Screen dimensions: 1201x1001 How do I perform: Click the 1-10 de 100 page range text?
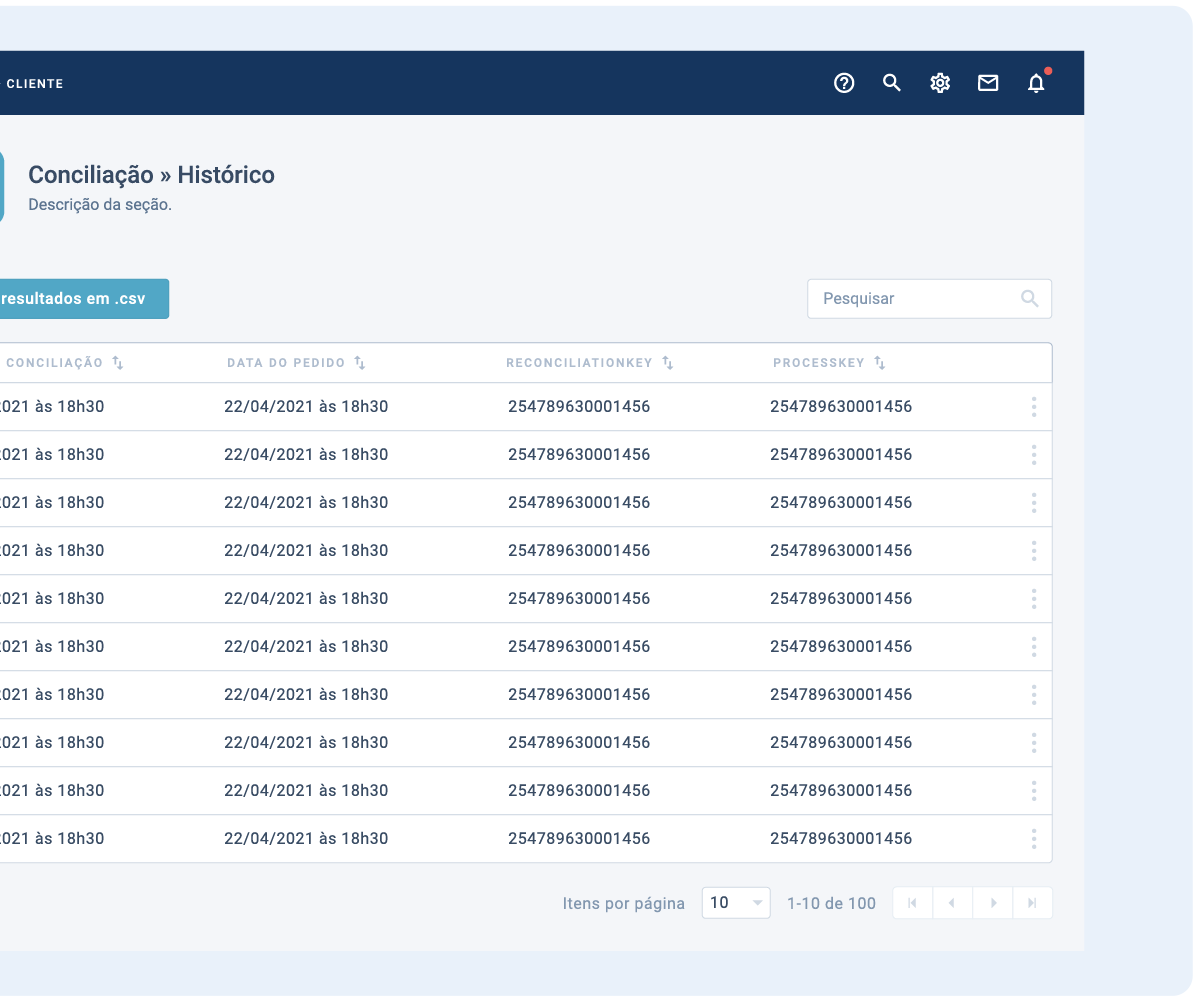(831, 903)
